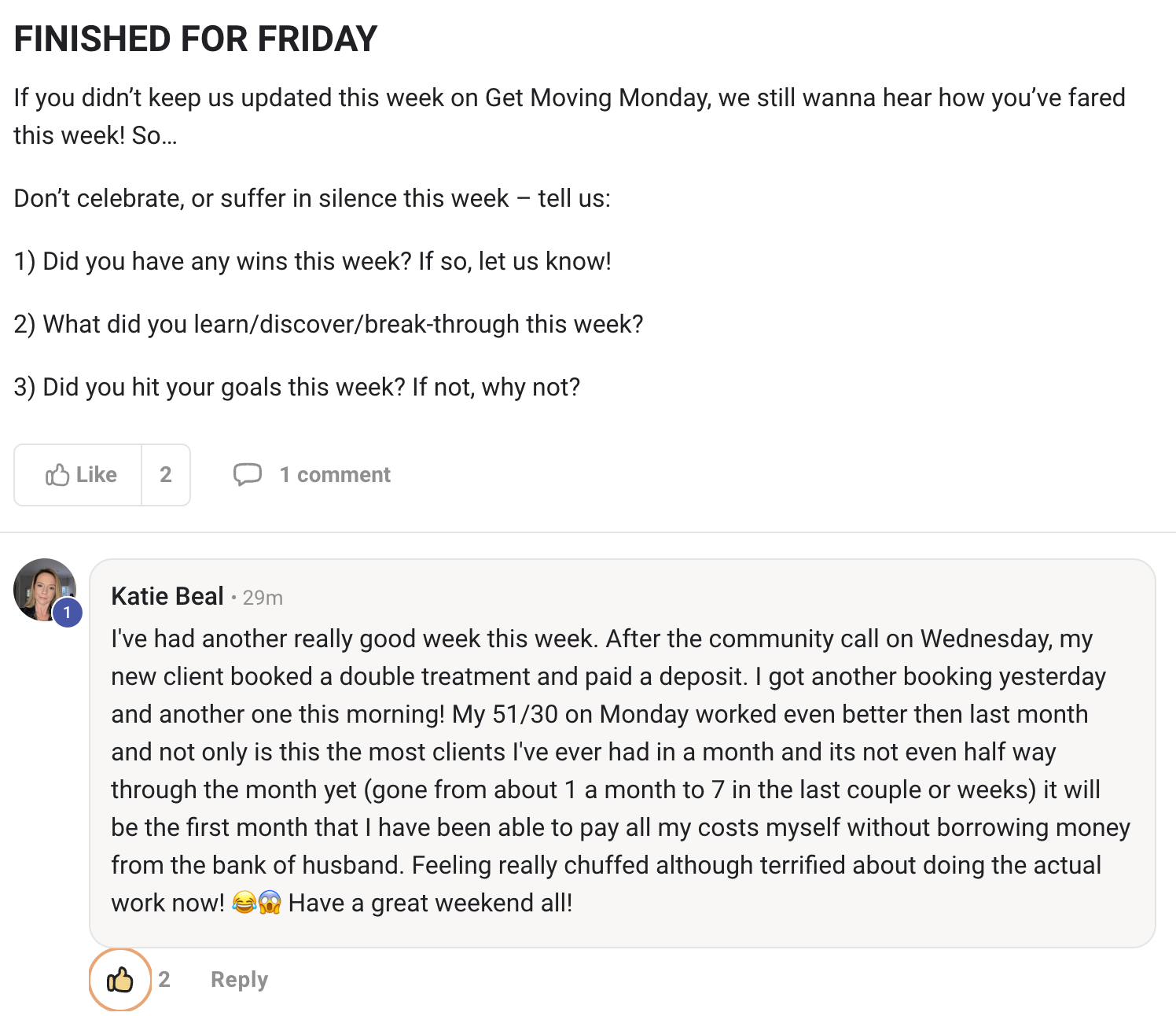Click the like count showing 2
Viewport: 1176px width, 1016px height.
click(166, 474)
